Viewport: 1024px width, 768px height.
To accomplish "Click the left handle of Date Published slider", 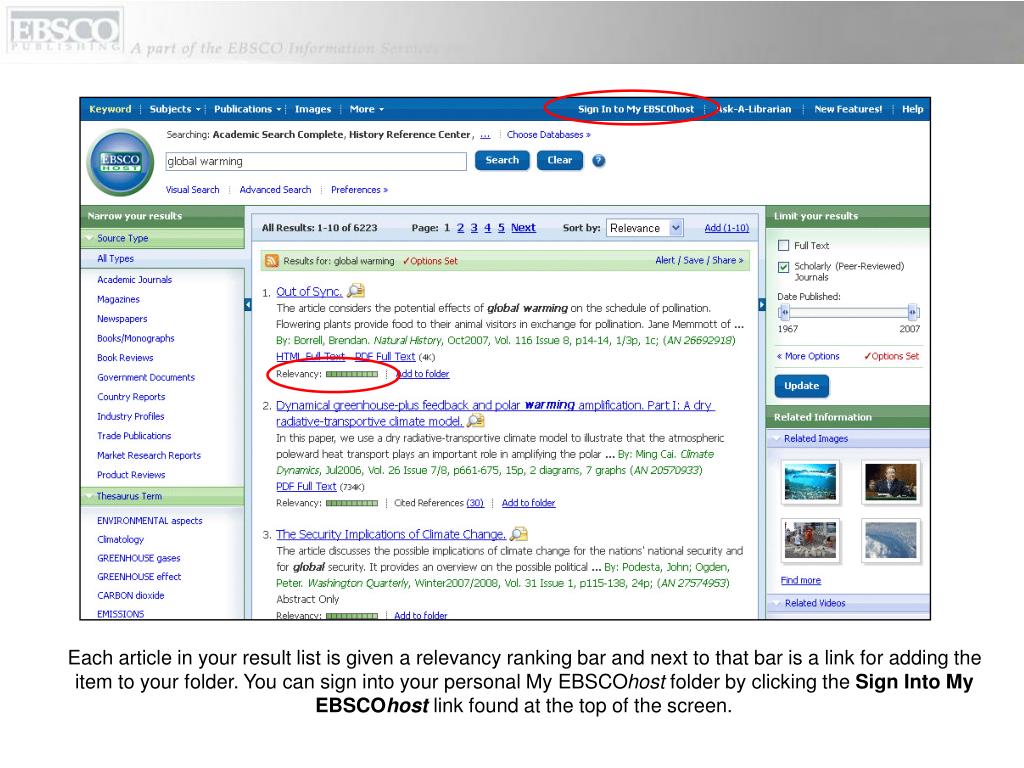I will pyautogui.click(x=784, y=312).
